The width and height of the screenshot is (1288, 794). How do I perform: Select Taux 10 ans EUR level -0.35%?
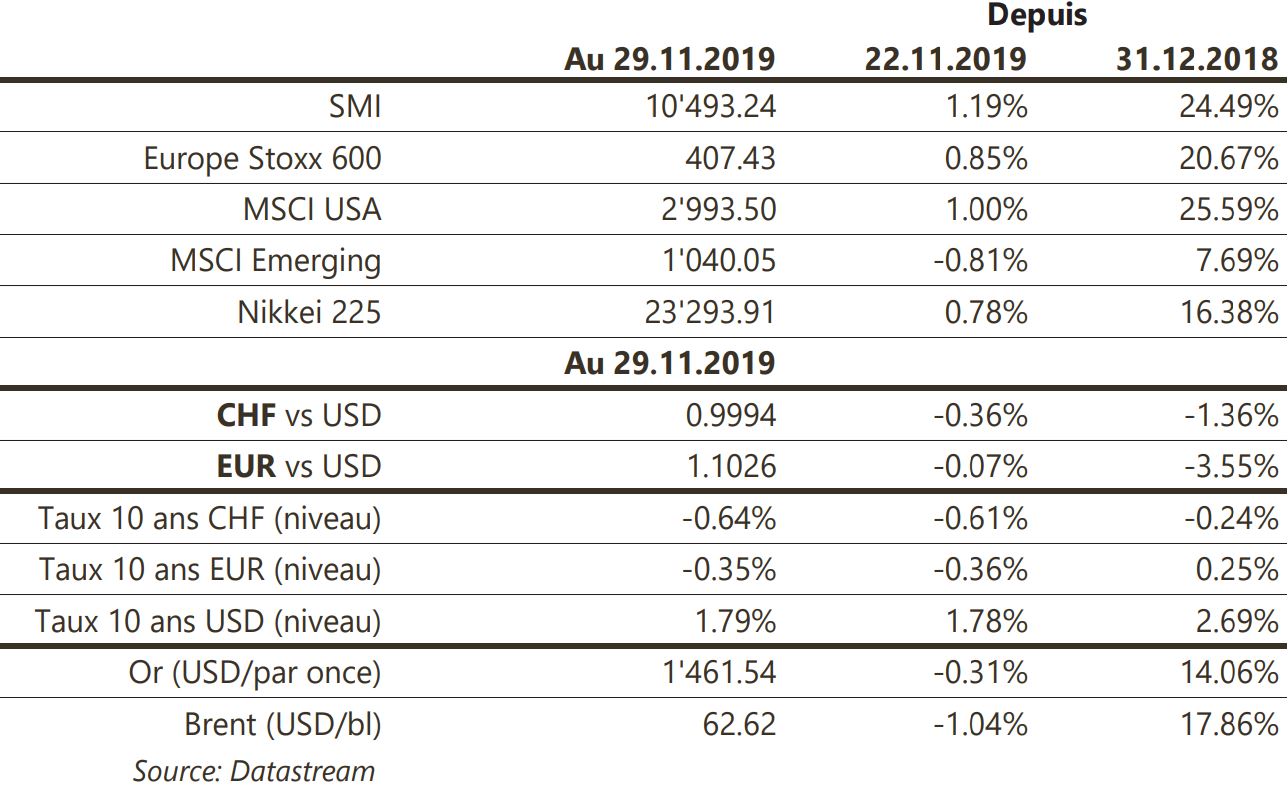(x=729, y=569)
